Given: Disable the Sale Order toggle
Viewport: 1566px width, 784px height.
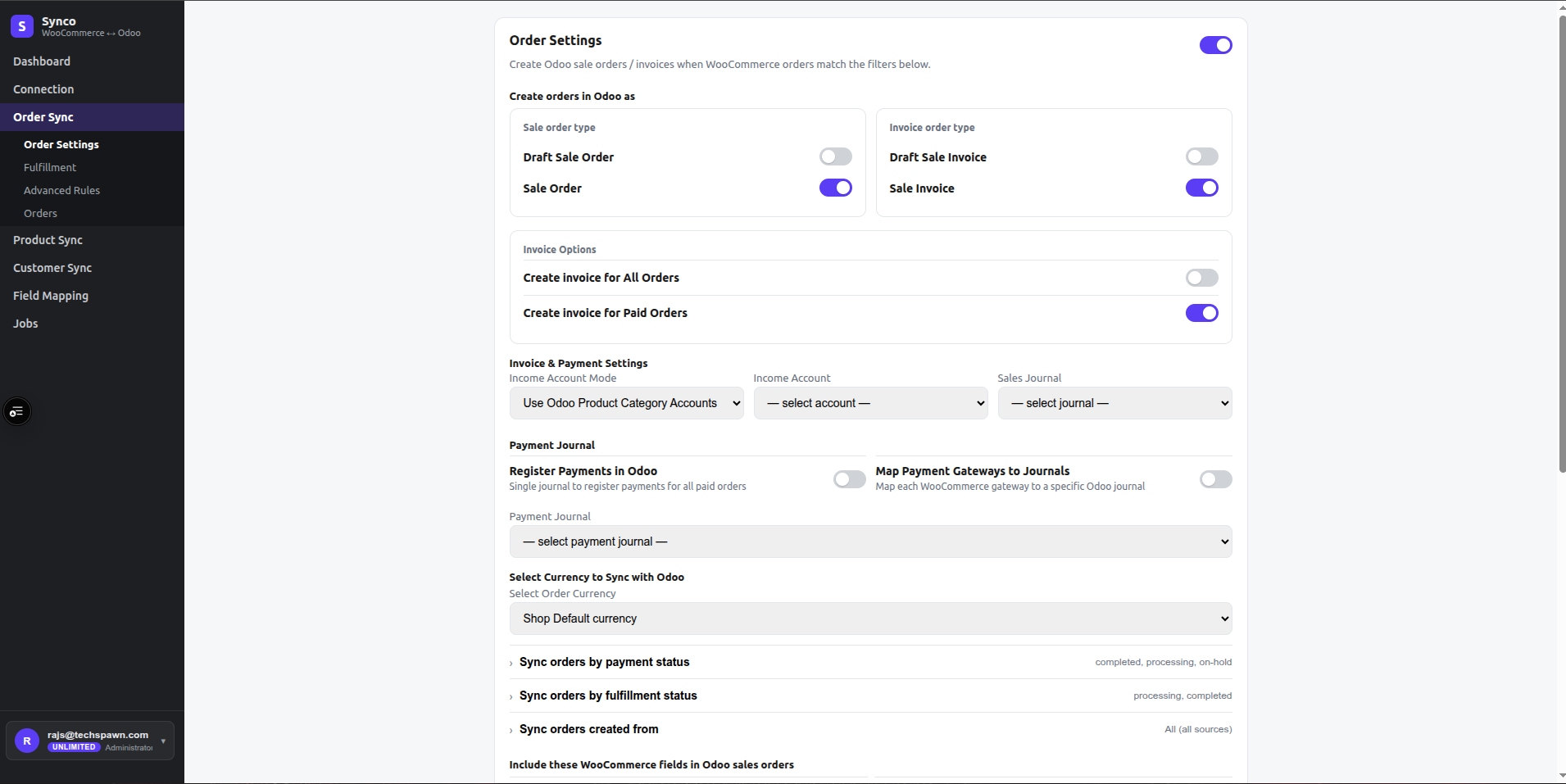Looking at the screenshot, I should [836, 188].
